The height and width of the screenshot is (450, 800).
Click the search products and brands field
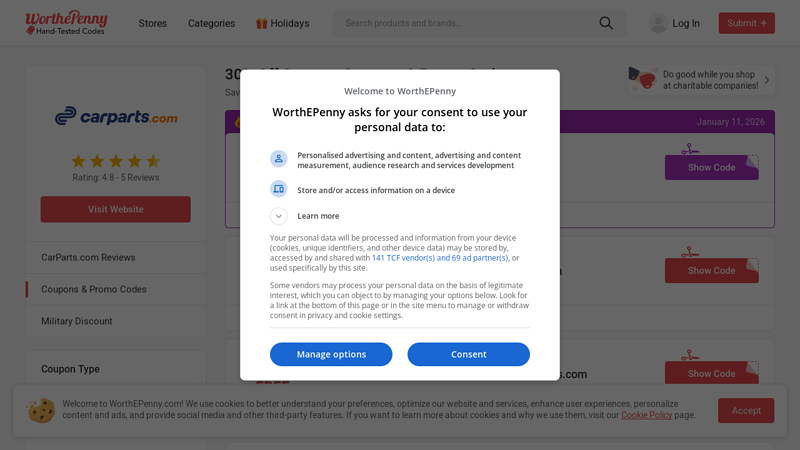[465, 23]
